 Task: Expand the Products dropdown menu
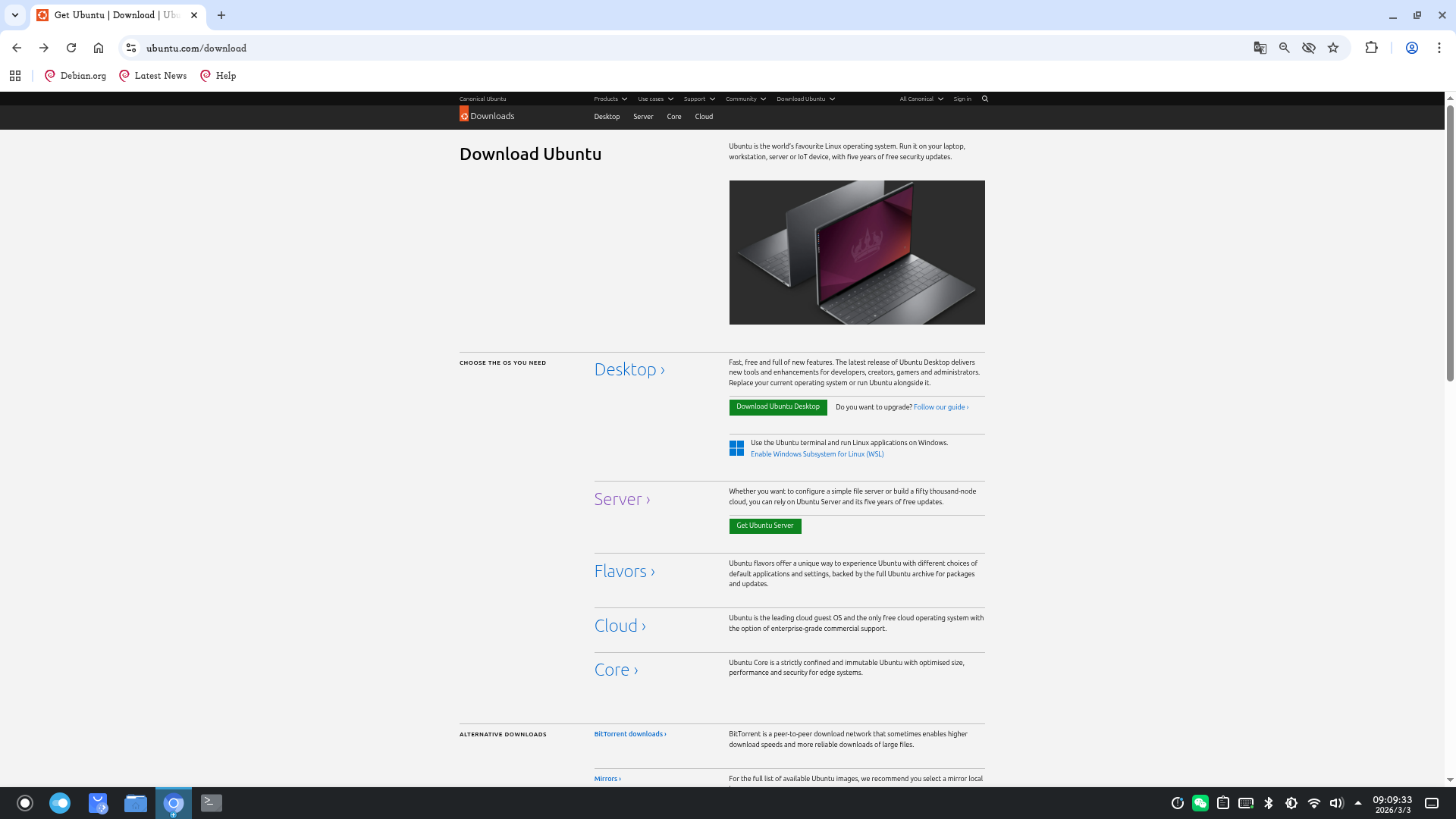point(610,99)
